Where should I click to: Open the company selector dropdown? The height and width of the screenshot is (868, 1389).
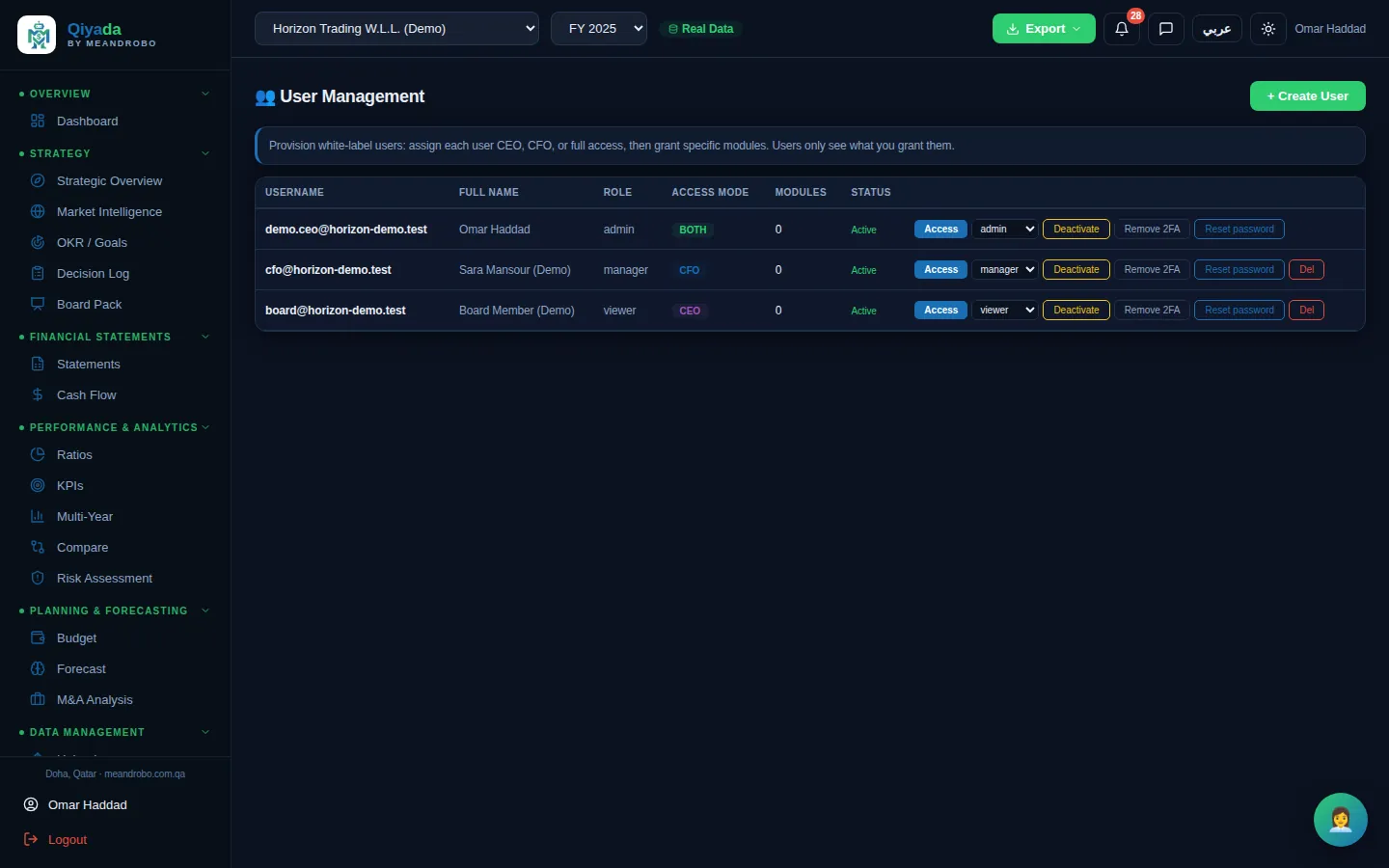[396, 29]
